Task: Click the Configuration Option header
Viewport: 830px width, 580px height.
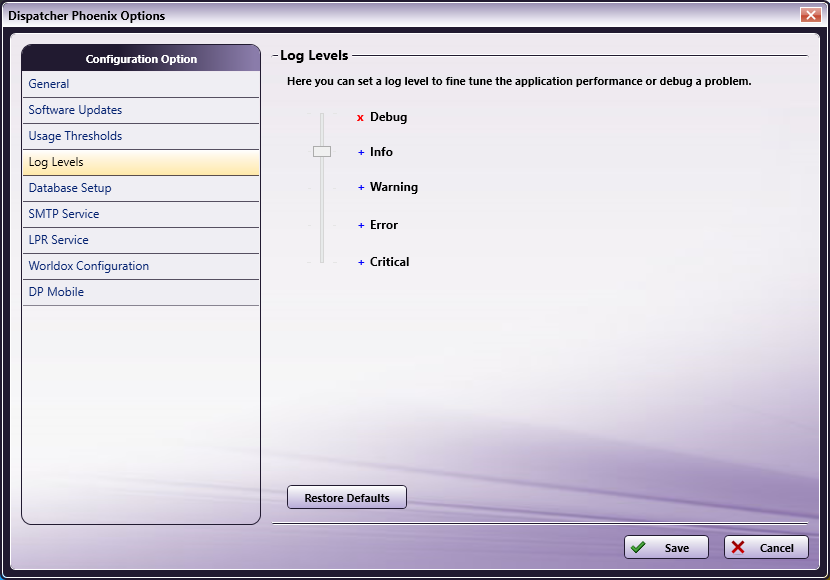Action: pyautogui.click(x=141, y=59)
